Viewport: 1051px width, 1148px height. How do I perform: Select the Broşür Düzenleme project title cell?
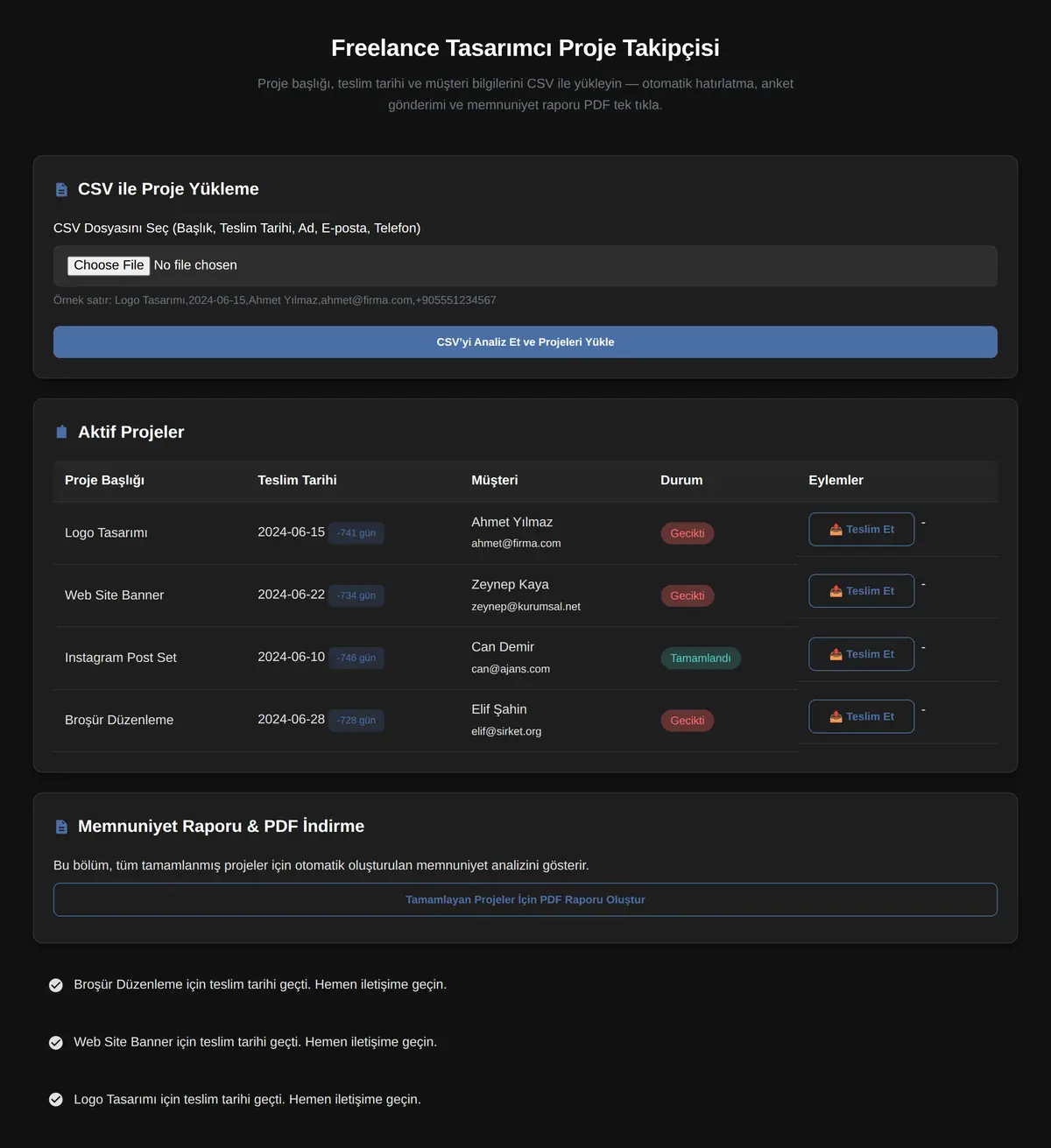pyautogui.click(x=119, y=721)
